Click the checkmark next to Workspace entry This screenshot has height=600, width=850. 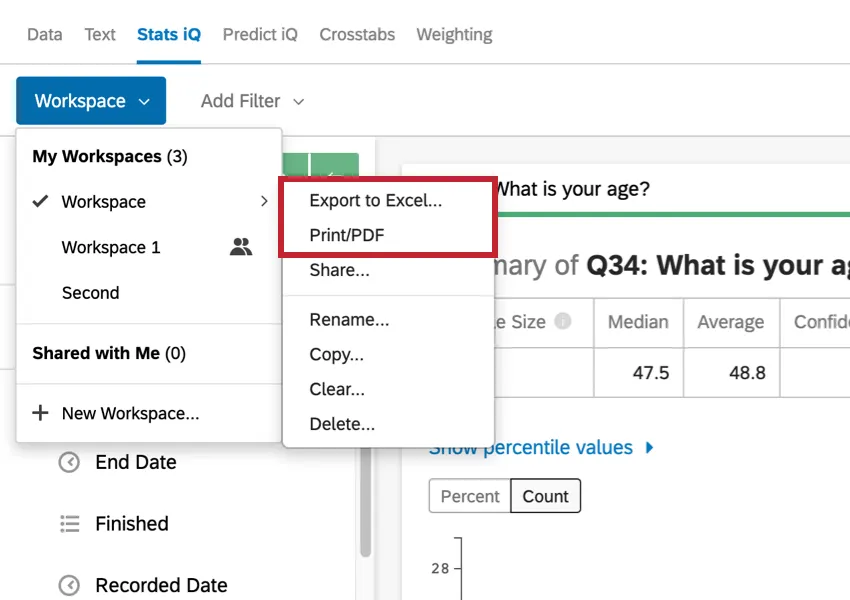[x=39, y=201]
